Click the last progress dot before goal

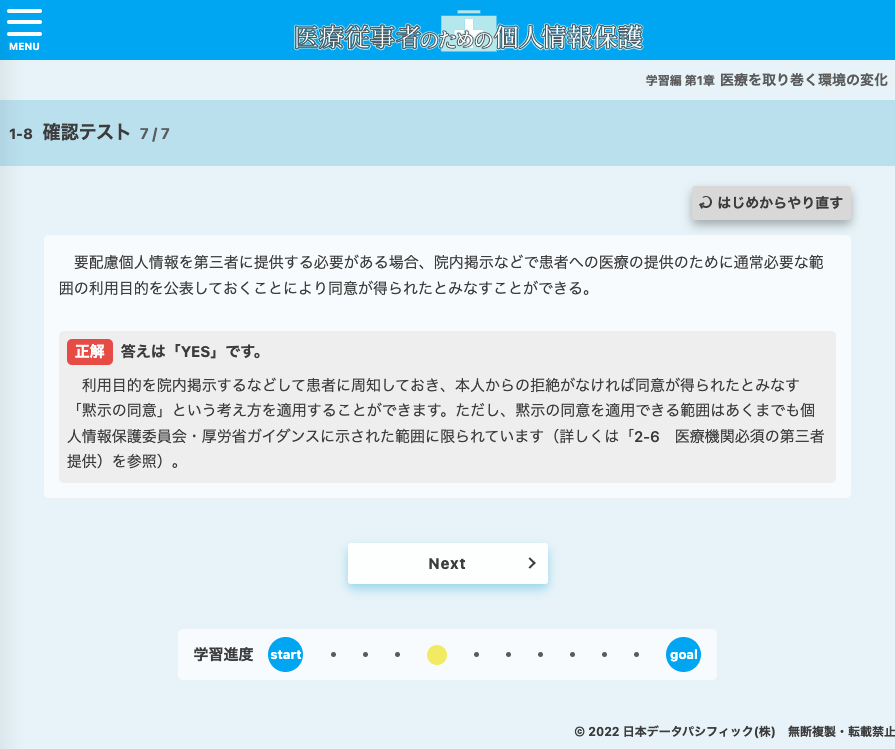tap(636, 655)
